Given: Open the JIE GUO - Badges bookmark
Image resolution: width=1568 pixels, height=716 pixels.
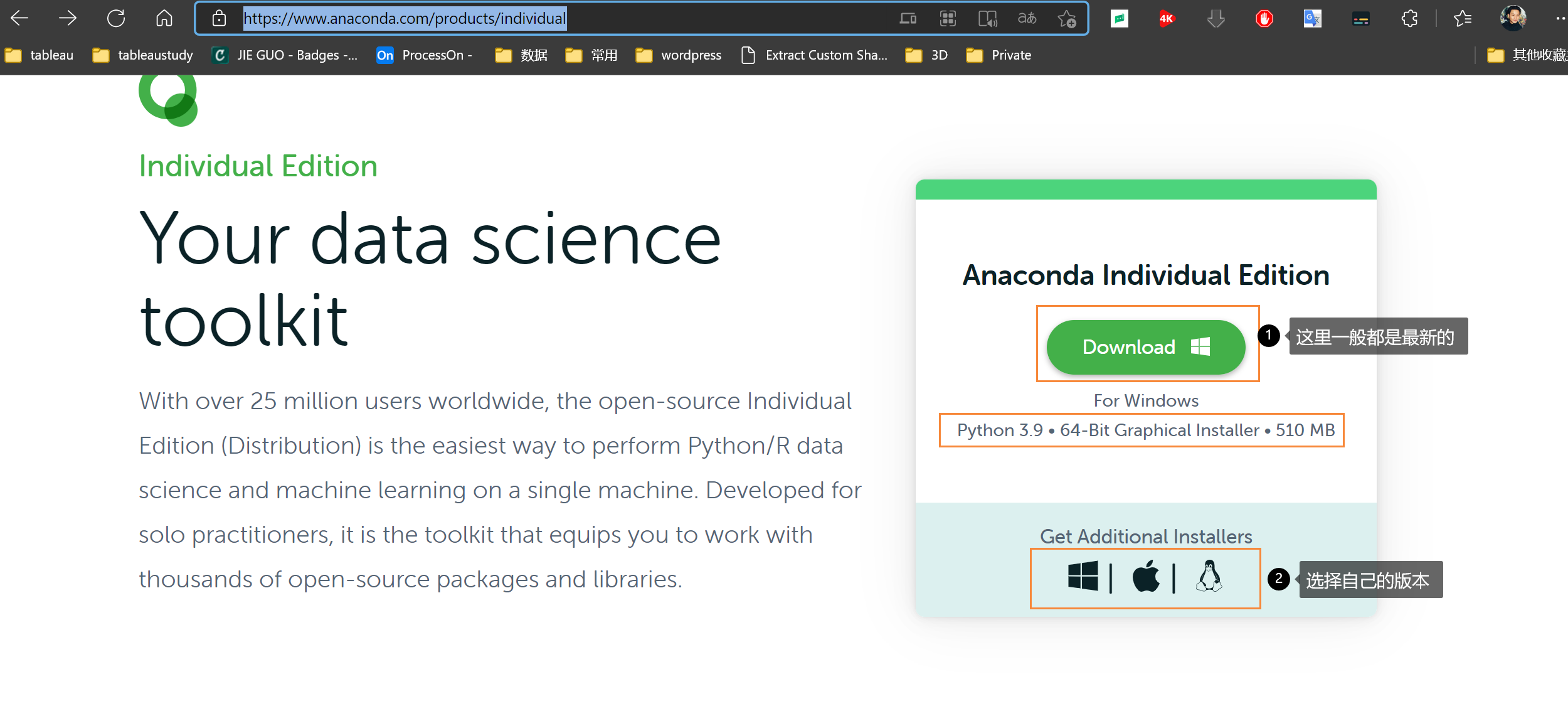Looking at the screenshot, I should 285,55.
